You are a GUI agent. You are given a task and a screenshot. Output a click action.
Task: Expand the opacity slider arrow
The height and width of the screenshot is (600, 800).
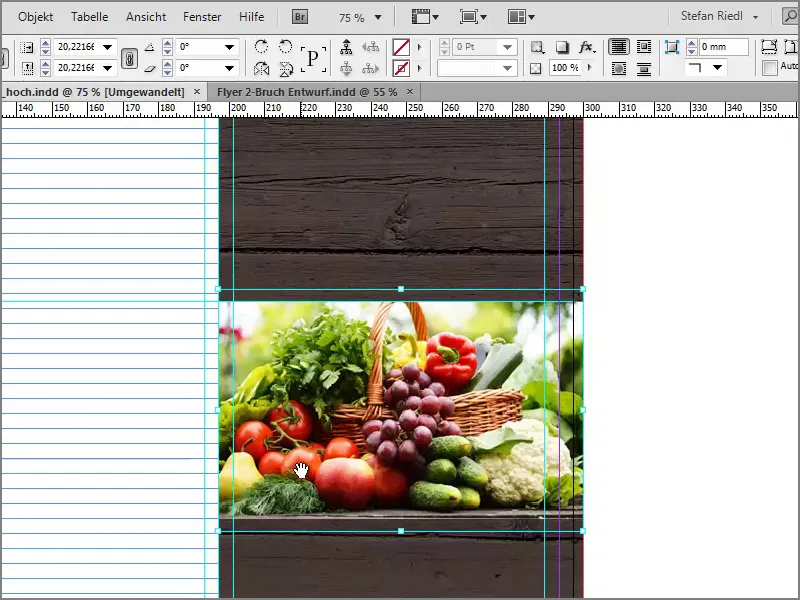coord(590,67)
